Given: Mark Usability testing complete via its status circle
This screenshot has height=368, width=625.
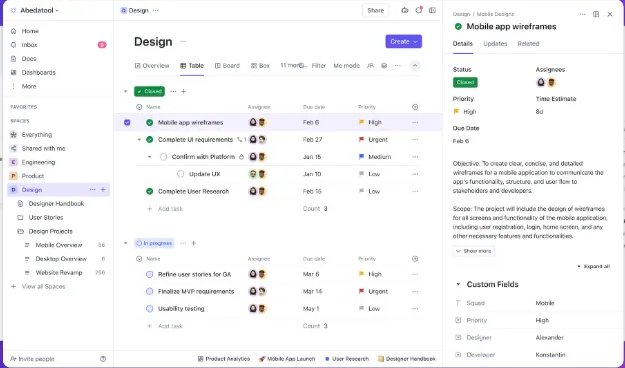Looking at the screenshot, I should point(149,309).
